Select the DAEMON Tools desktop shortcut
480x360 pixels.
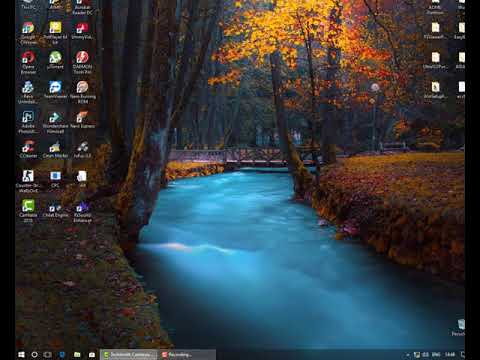click(x=82, y=62)
